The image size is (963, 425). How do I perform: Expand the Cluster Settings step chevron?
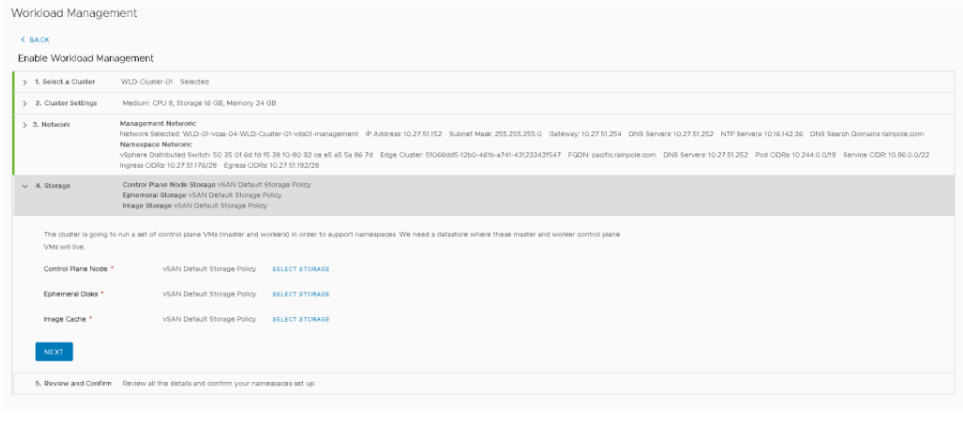(x=25, y=103)
